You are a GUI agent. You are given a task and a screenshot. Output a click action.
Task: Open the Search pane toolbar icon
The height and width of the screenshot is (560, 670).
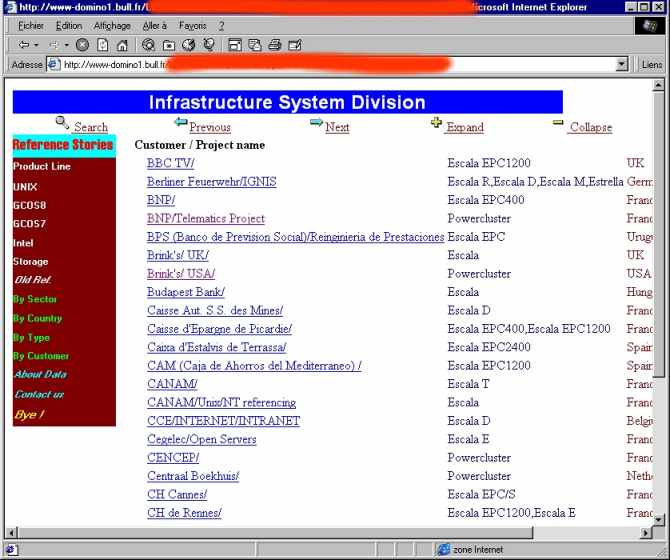[x=148, y=44]
